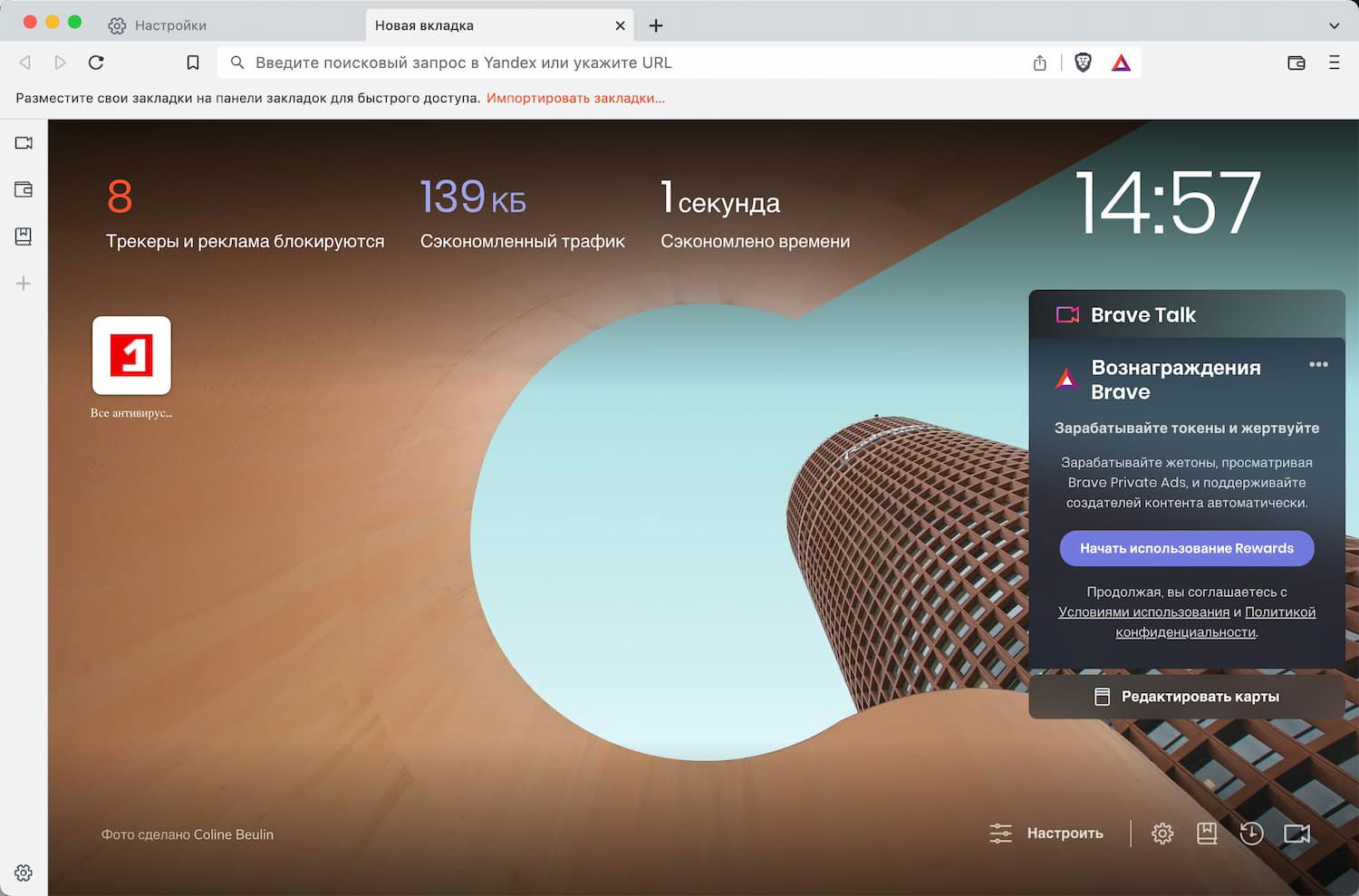Open the Политикой конфиденциальности link
The width and height of the screenshot is (1359, 896).
(x=1214, y=622)
